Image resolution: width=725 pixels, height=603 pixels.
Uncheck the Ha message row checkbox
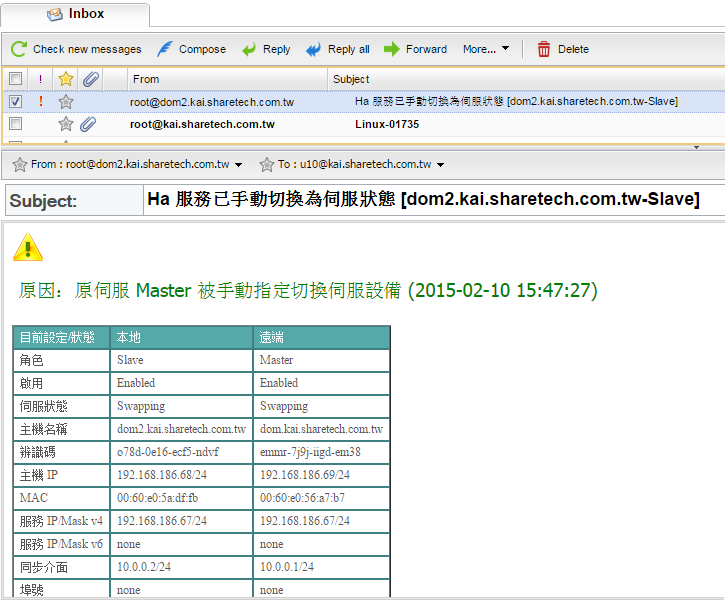[15, 101]
